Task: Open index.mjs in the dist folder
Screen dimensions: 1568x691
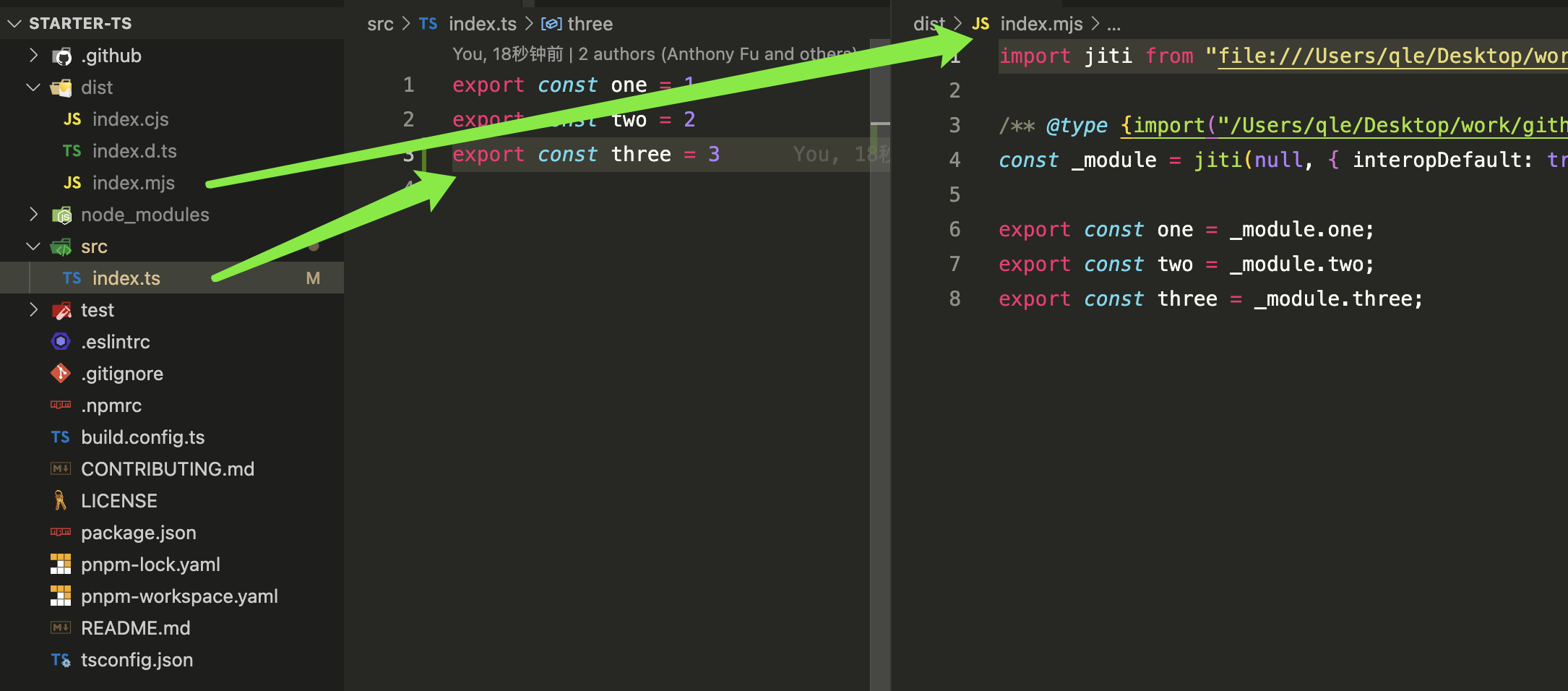Action: [x=134, y=183]
